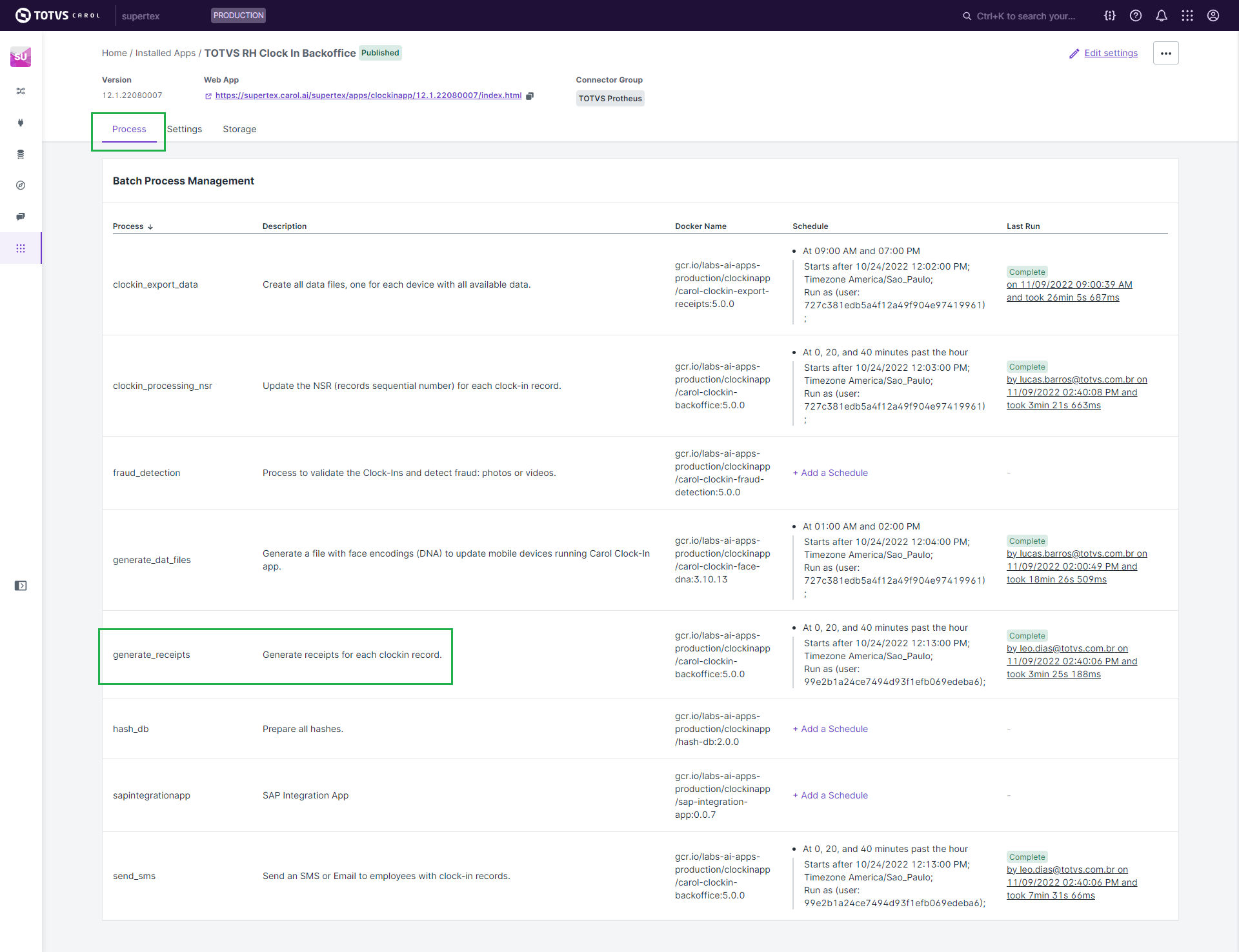
Task: Open the connectors plug sidebar icon
Action: pyautogui.click(x=21, y=123)
